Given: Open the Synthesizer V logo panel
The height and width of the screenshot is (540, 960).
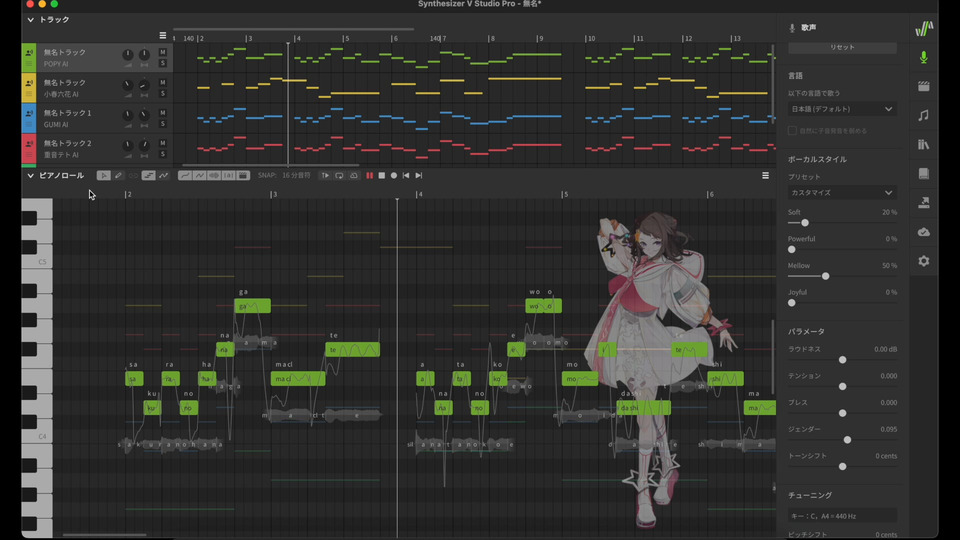Looking at the screenshot, I should point(924,28).
